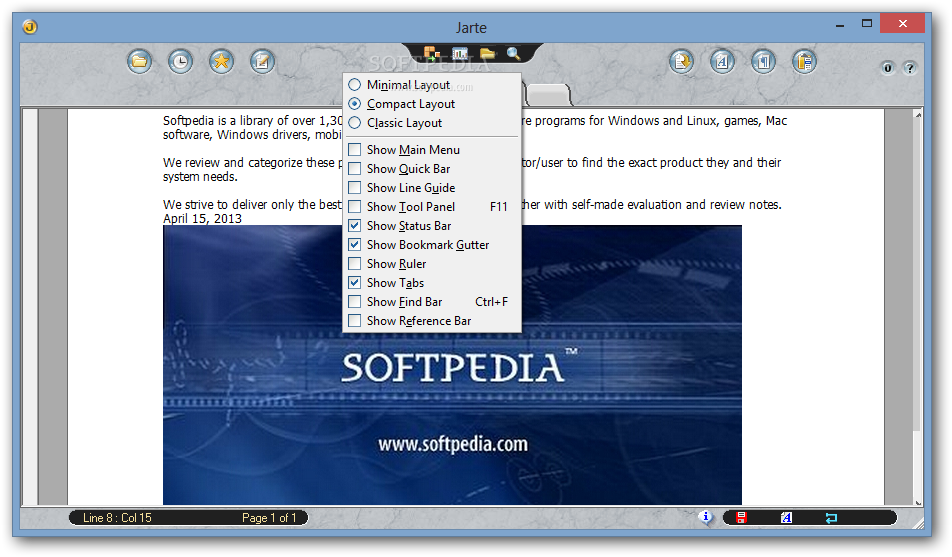952x557 pixels.
Task: Click the document with yellow arrow button
Action: coord(682,61)
